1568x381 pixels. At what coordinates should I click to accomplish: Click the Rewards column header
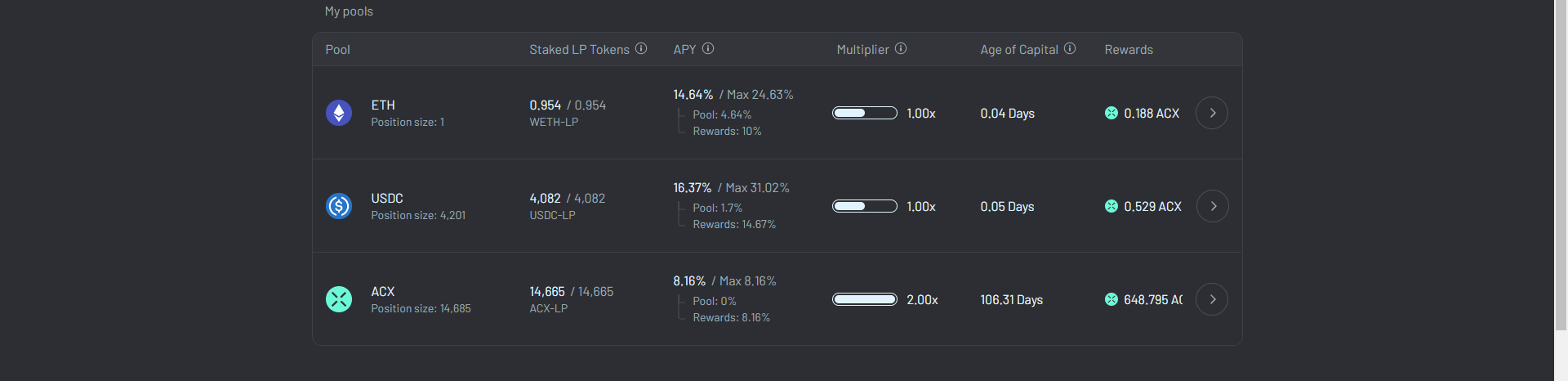coord(1129,50)
